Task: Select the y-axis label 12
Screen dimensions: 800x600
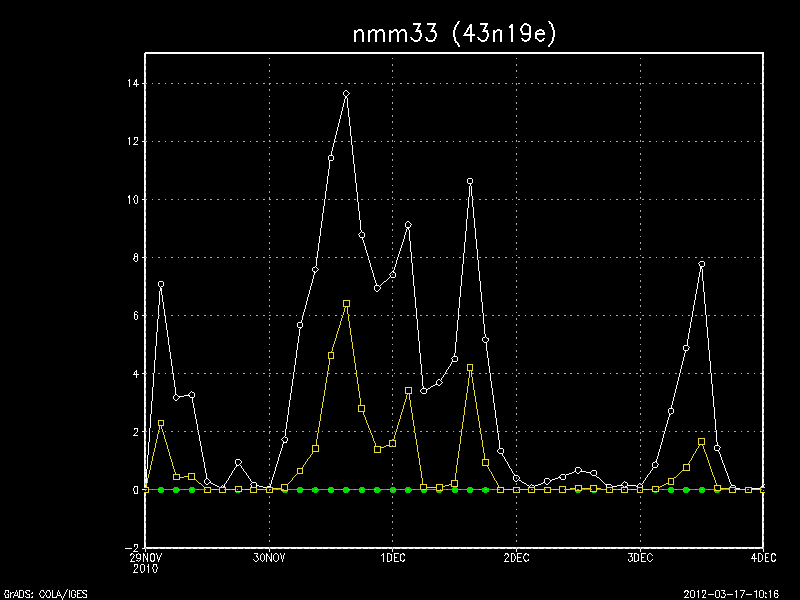Action: click(x=133, y=141)
